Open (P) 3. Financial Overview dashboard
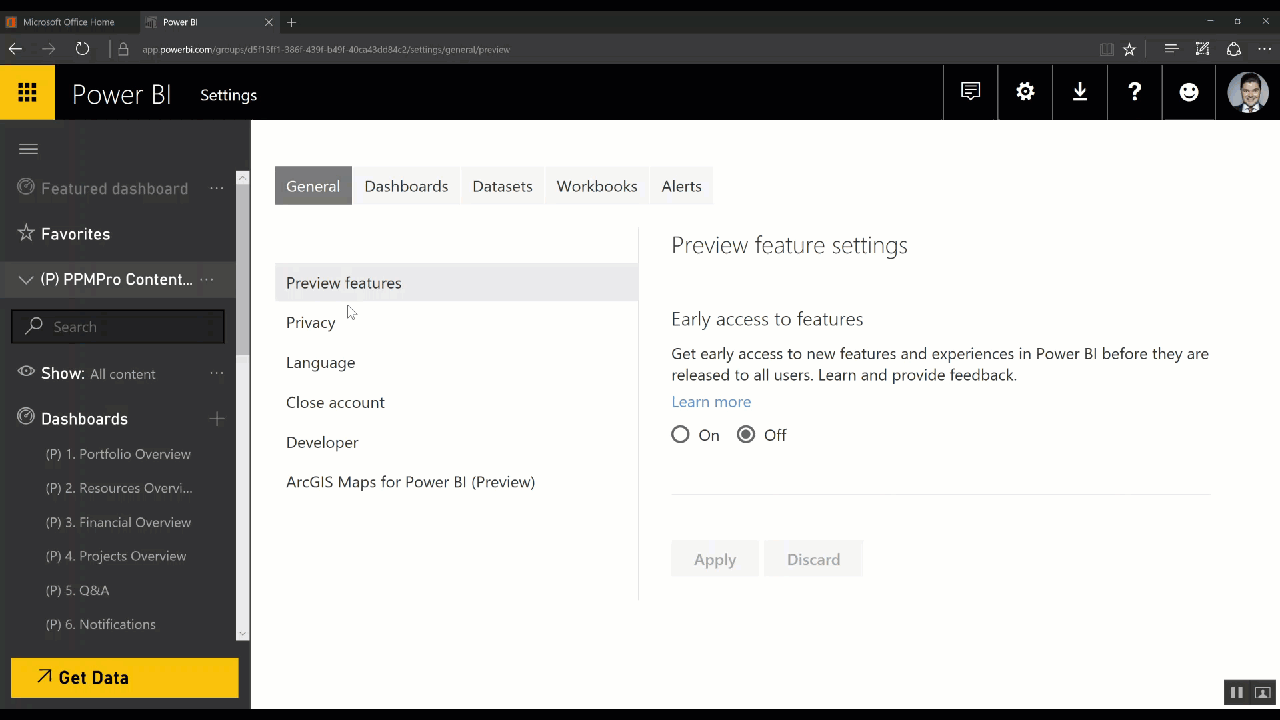 118,522
